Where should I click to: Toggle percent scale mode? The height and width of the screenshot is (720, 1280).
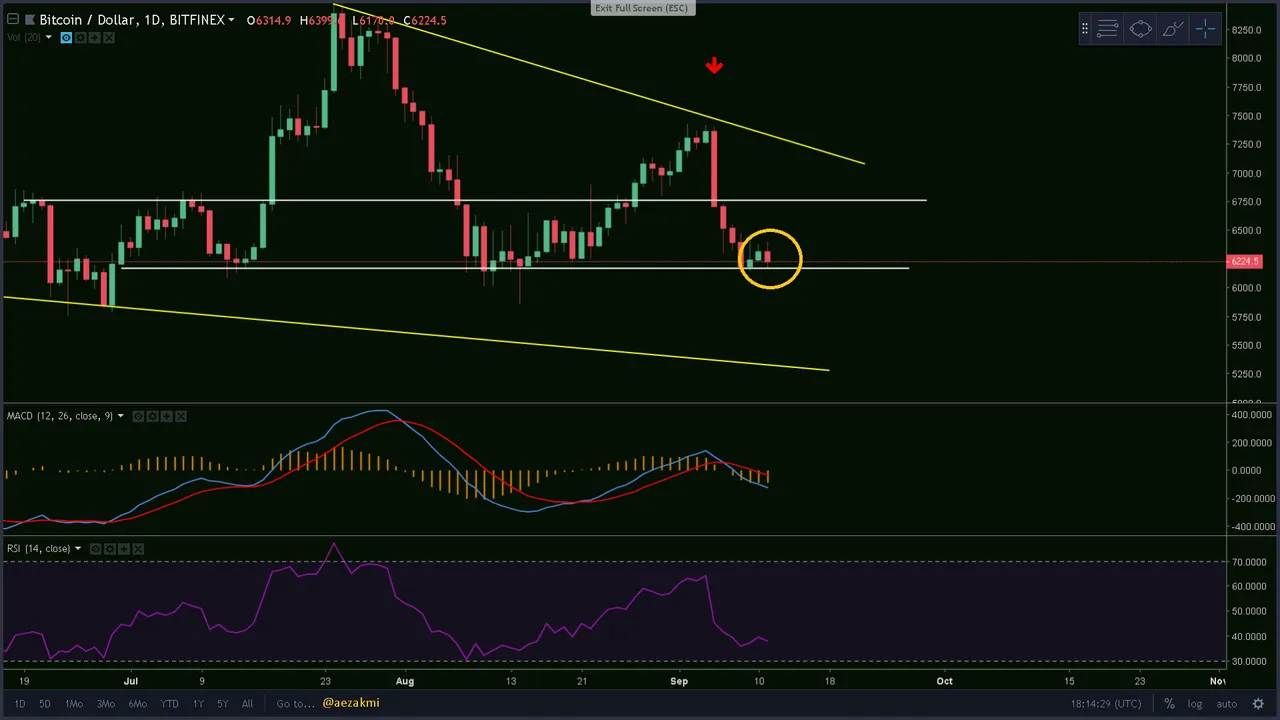(x=1169, y=704)
